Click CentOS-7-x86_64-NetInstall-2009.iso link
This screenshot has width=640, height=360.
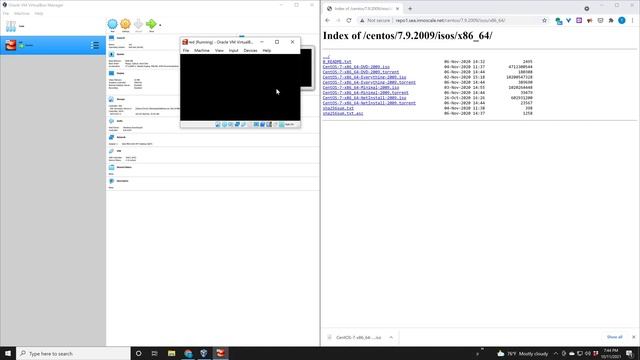point(364,98)
